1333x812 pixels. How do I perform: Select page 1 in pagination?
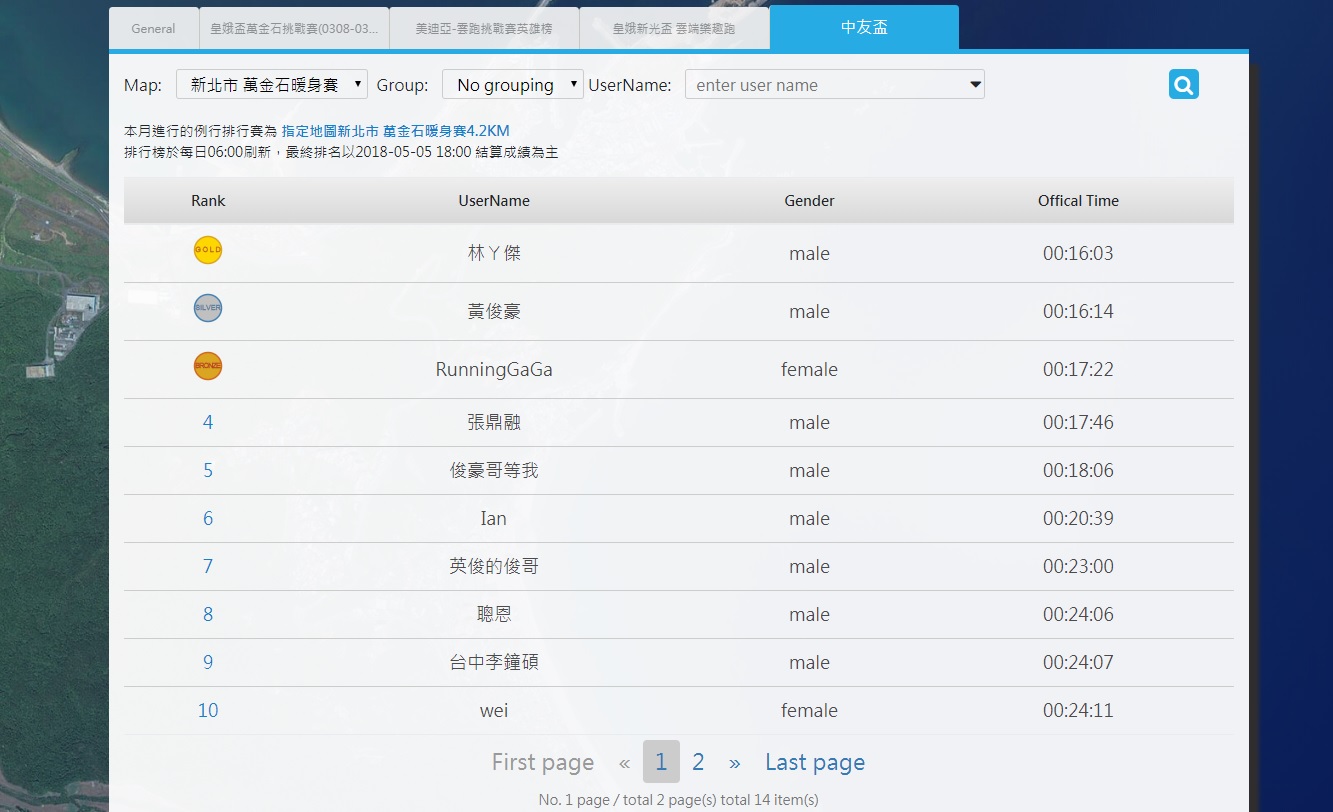(x=661, y=762)
